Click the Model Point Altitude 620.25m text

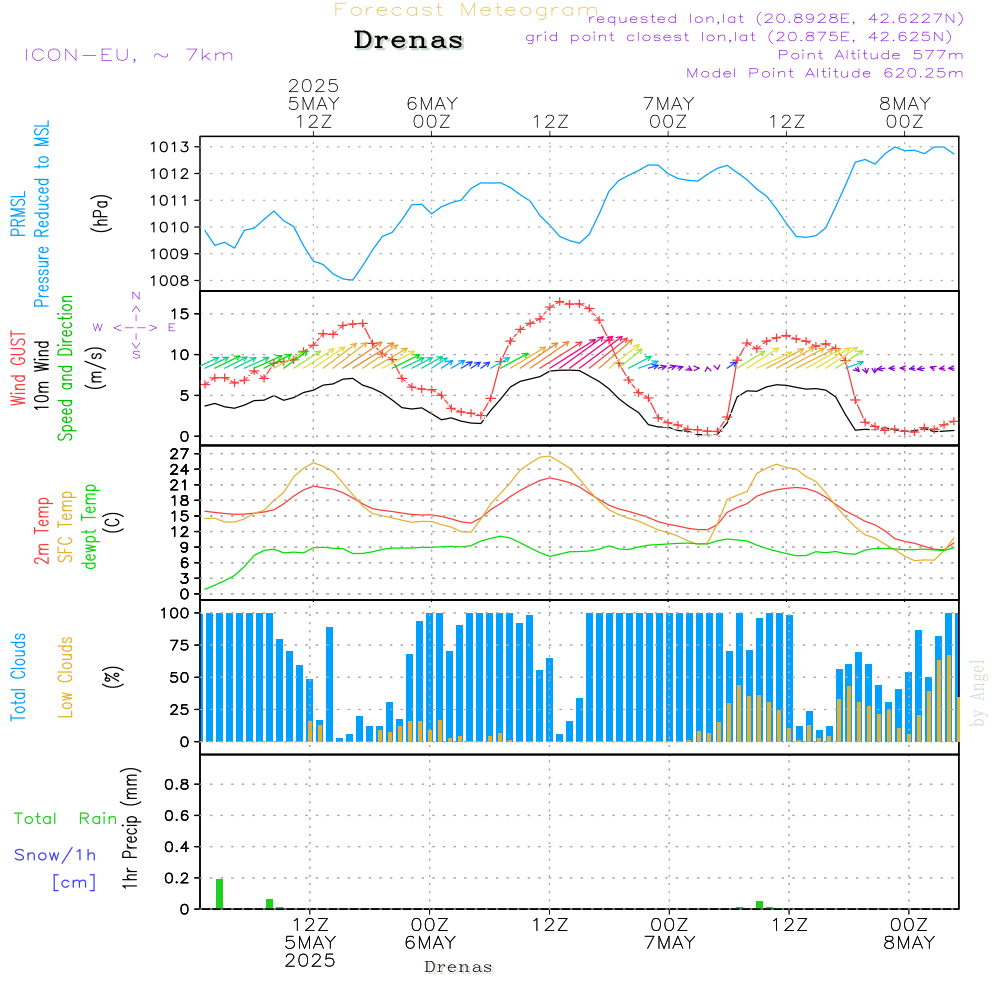tap(824, 73)
